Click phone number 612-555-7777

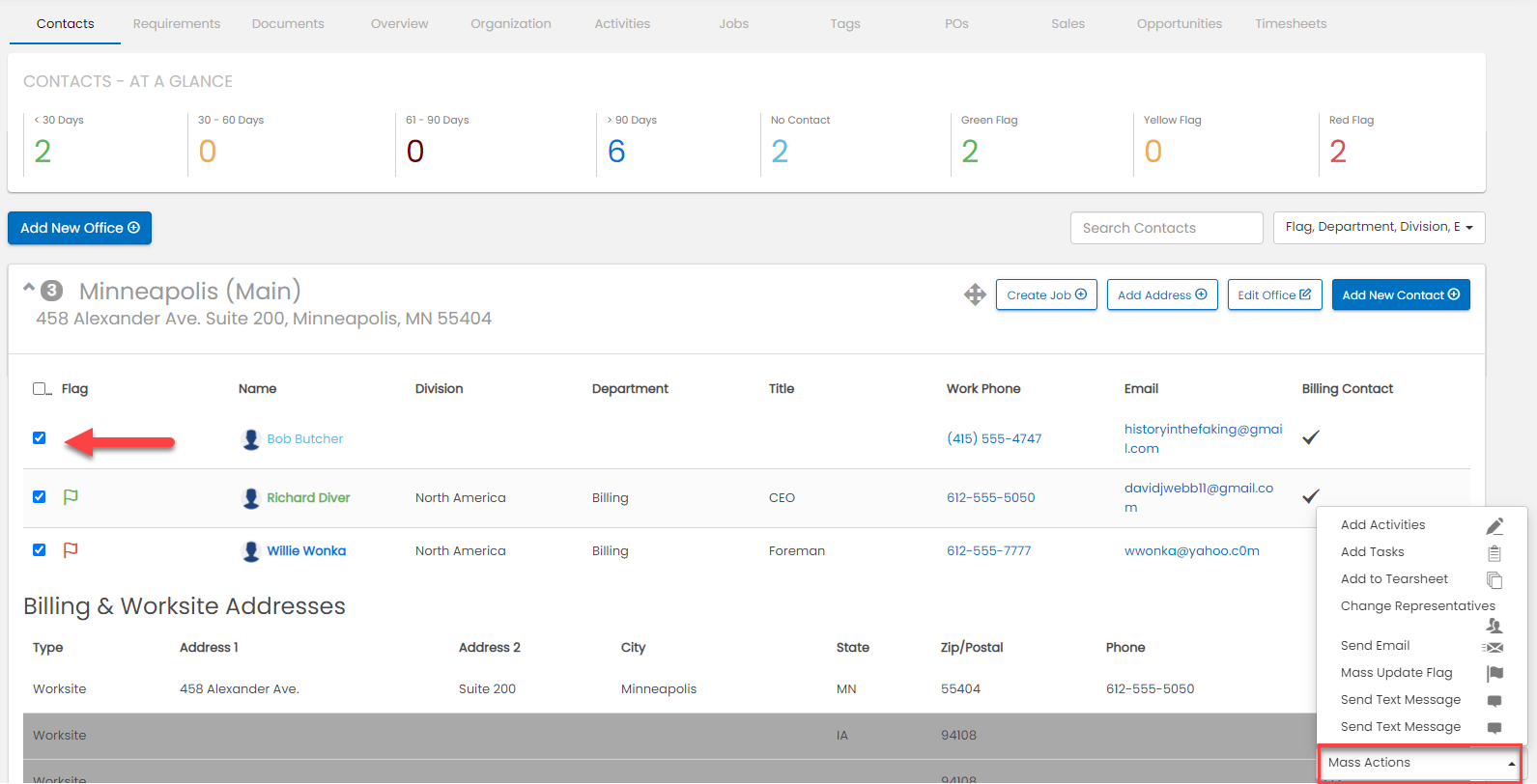988,551
